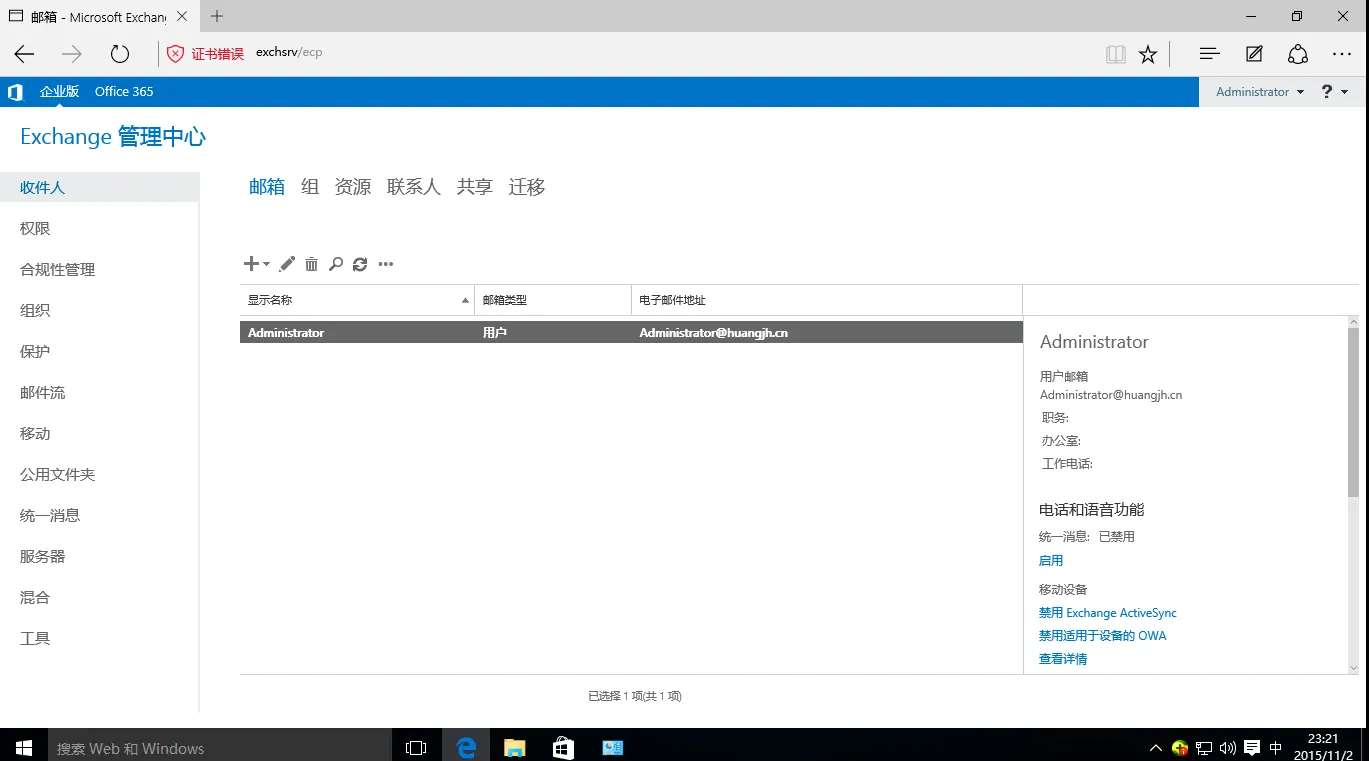Click the volume icon in the system tray
1369x761 pixels.
click(1227, 747)
